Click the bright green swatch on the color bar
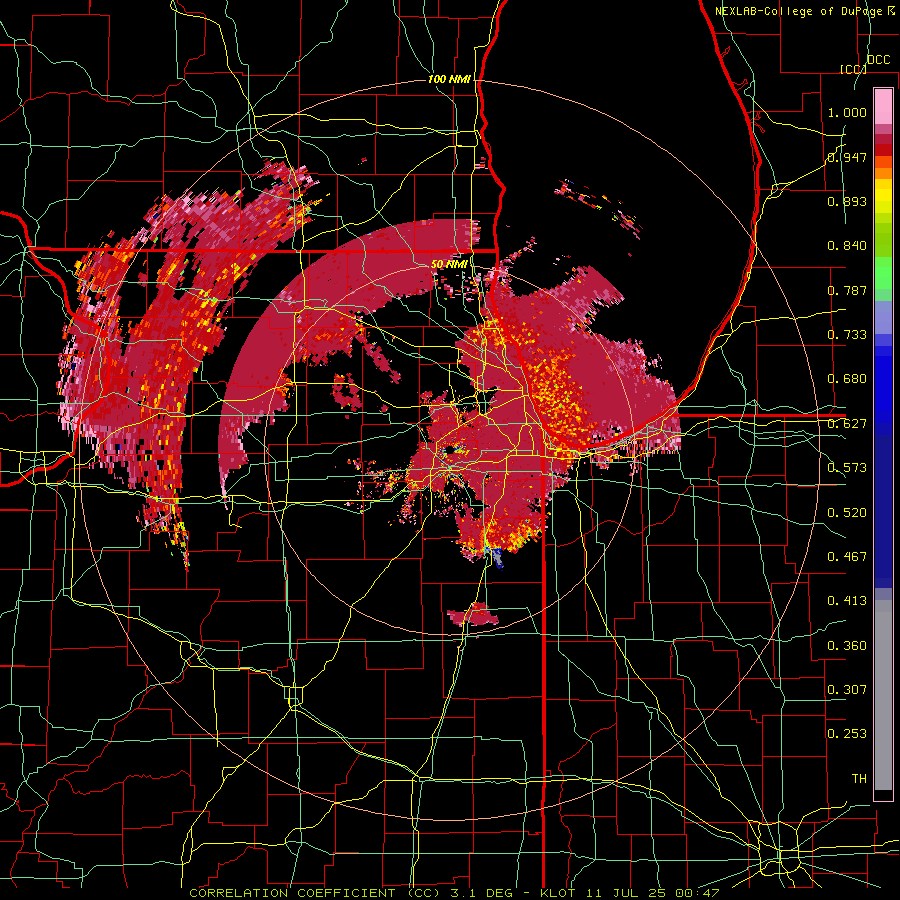The height and width of the screenshot is (900, 900). [x=883, y=273]
